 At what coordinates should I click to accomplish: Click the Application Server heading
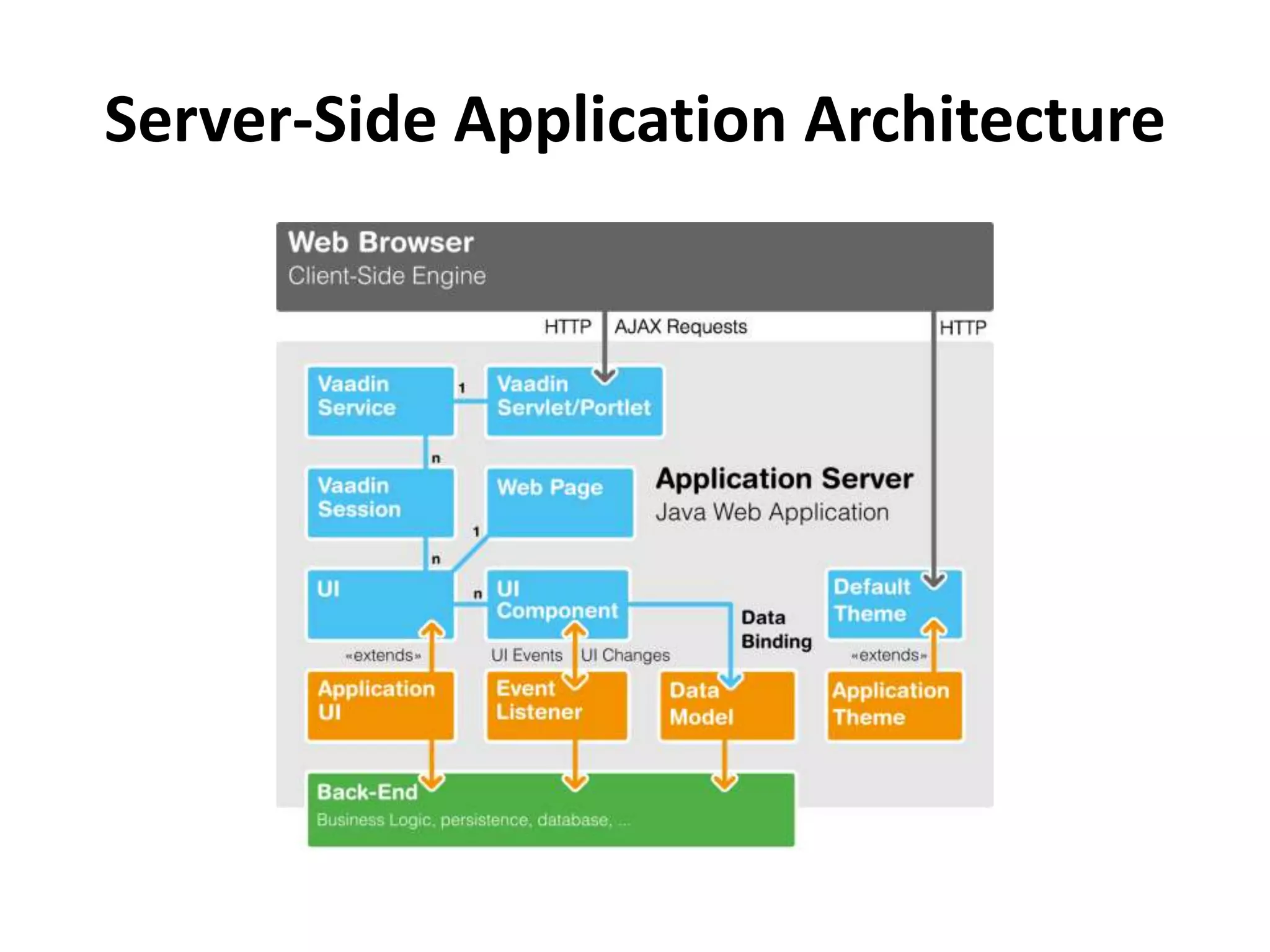(x=784, y=478)
